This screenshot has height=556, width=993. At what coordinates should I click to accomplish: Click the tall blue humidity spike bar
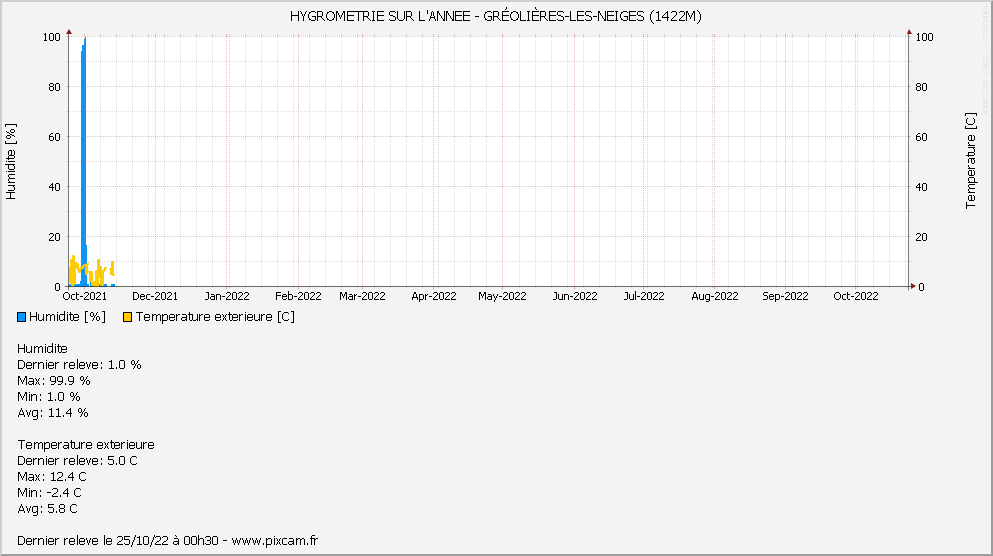click(84, 150)
